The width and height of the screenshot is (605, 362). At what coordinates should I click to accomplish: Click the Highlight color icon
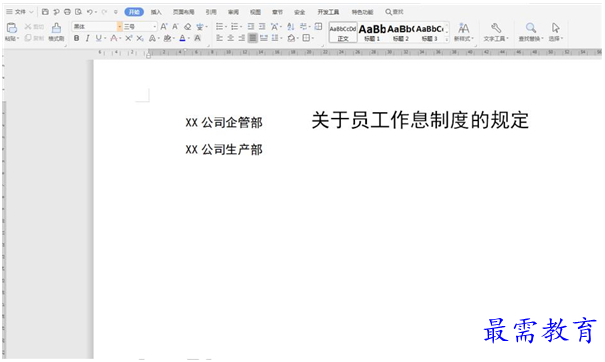(167, 38)
